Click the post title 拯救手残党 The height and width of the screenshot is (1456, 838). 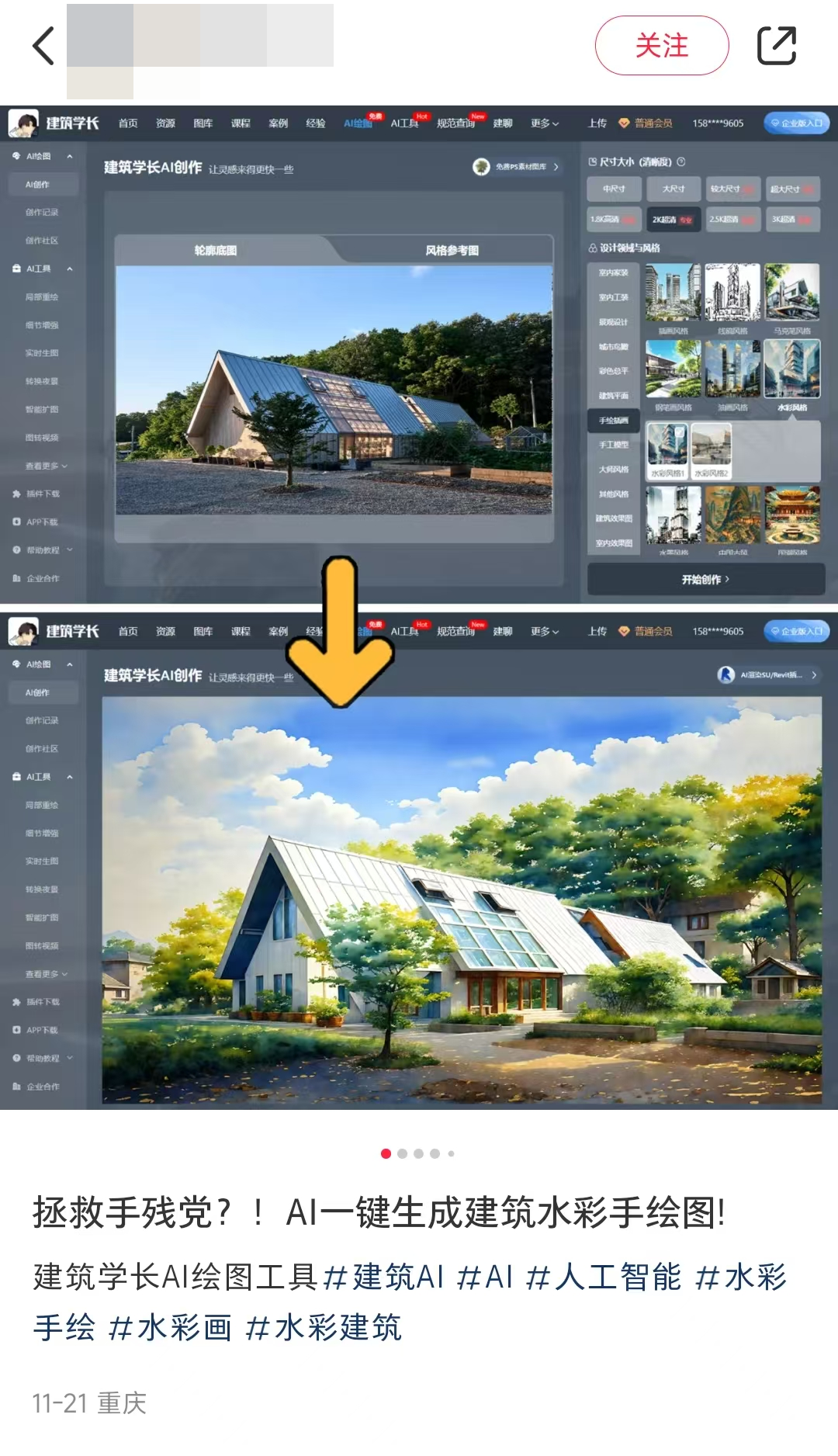(x=379, y=1212)
